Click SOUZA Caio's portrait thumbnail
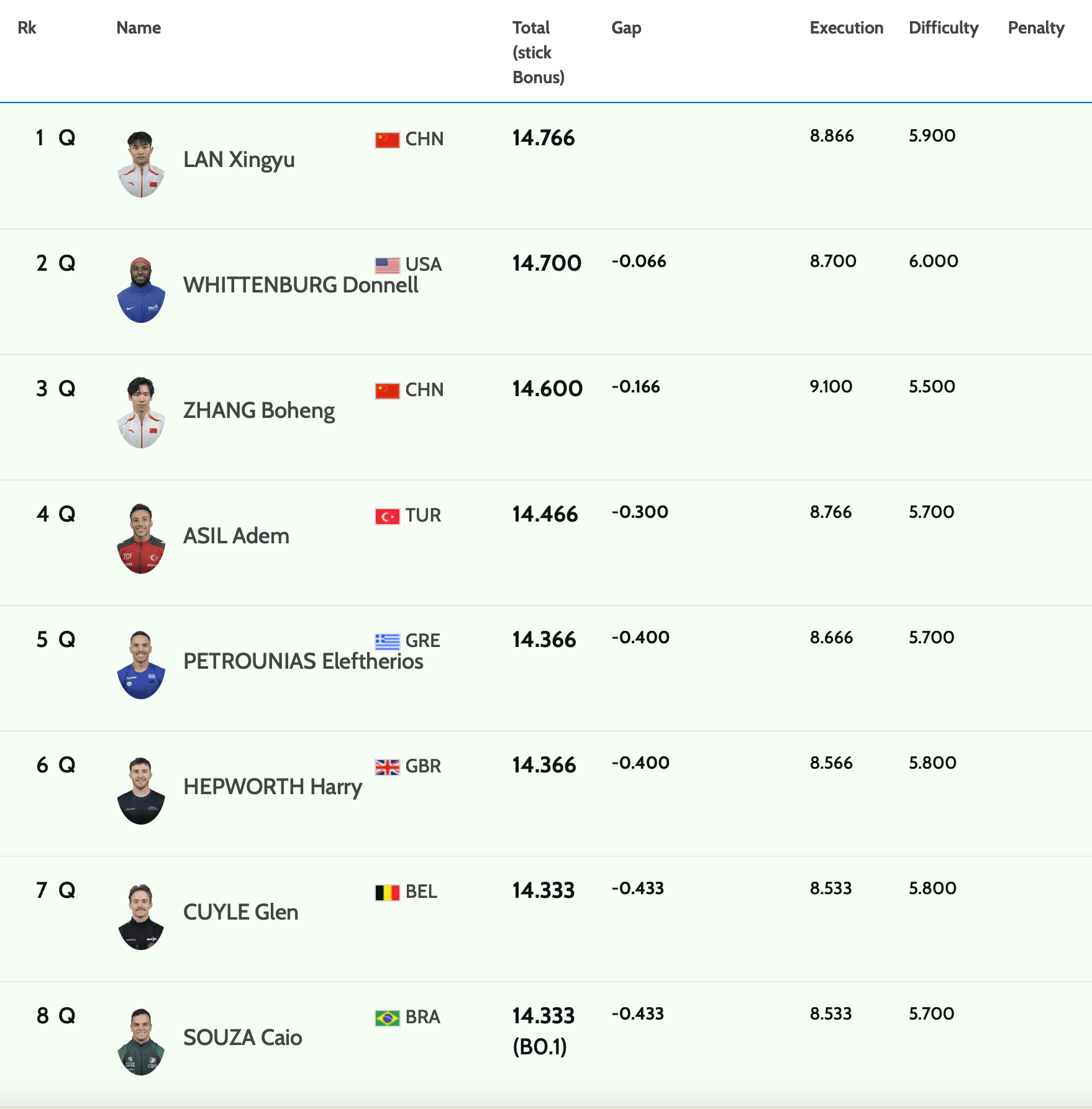This screenshot has height=1109, width=1092. pyautogui.click(x=141, y=1041)
